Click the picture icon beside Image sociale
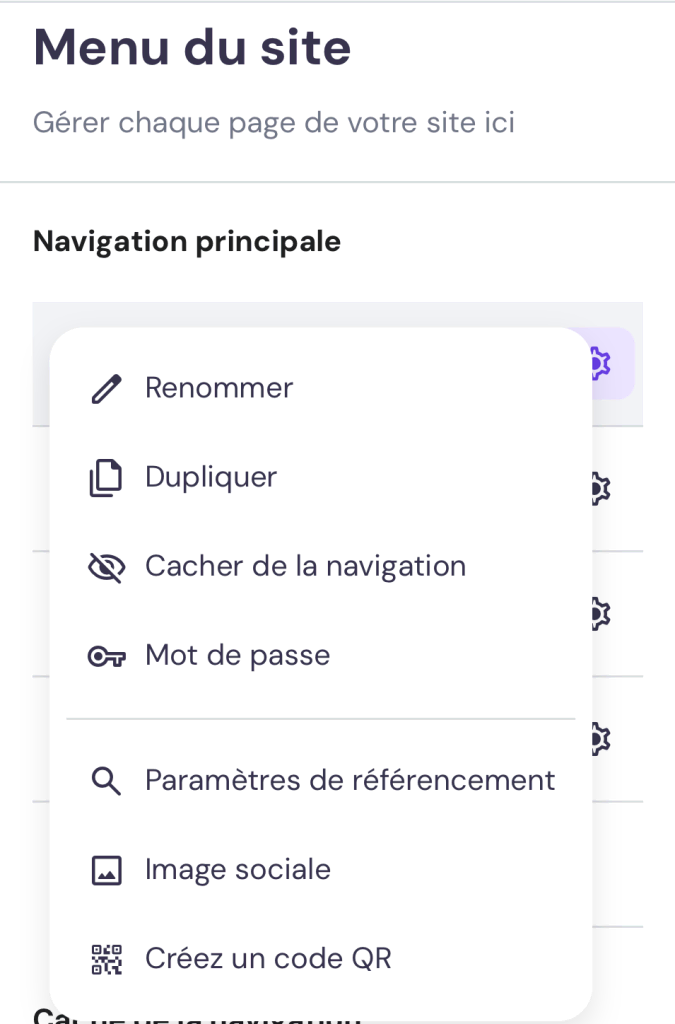 pyautogui.click(x=106, y=870)
